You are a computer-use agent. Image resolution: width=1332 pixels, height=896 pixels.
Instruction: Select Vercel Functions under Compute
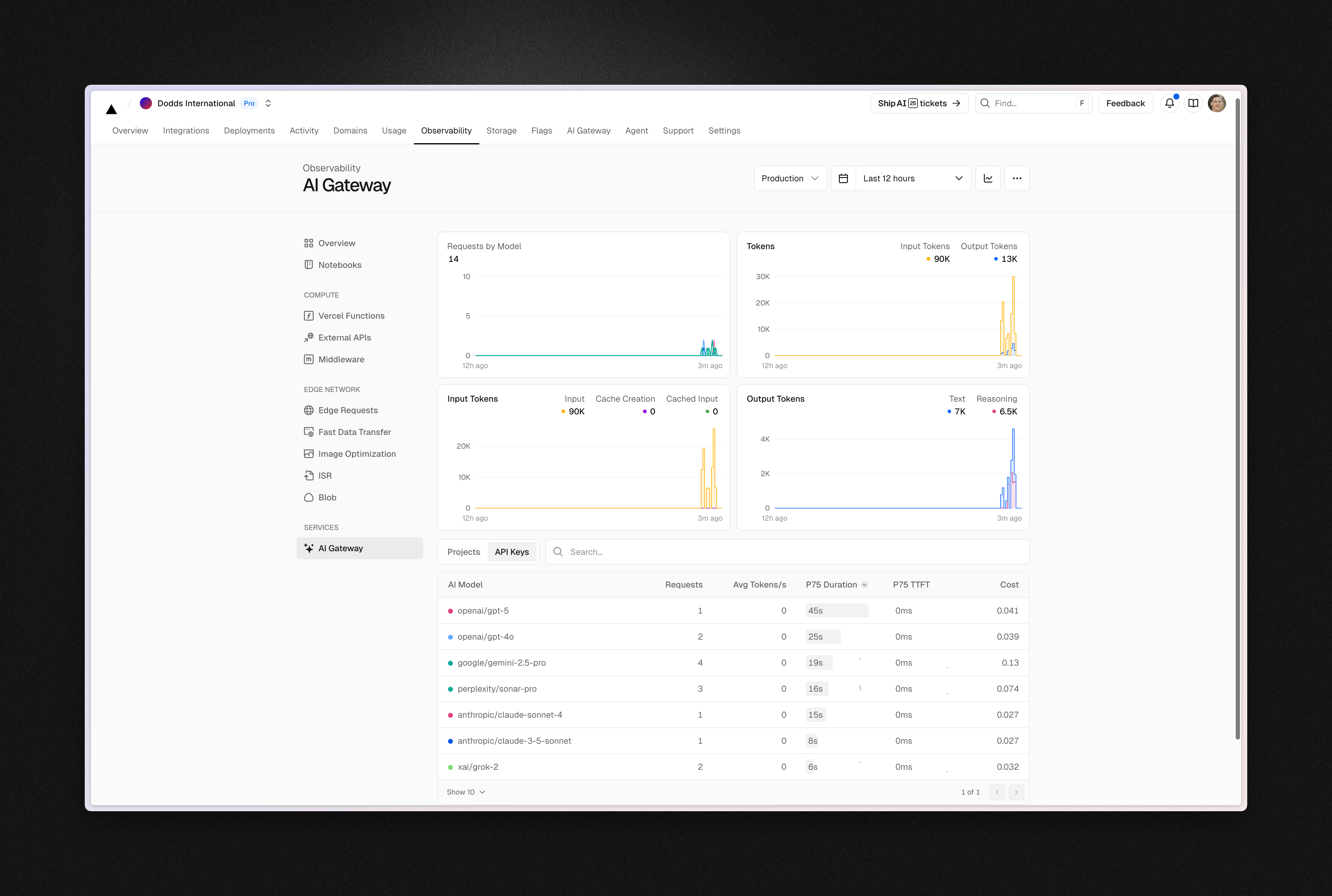[x=351, y=315]
